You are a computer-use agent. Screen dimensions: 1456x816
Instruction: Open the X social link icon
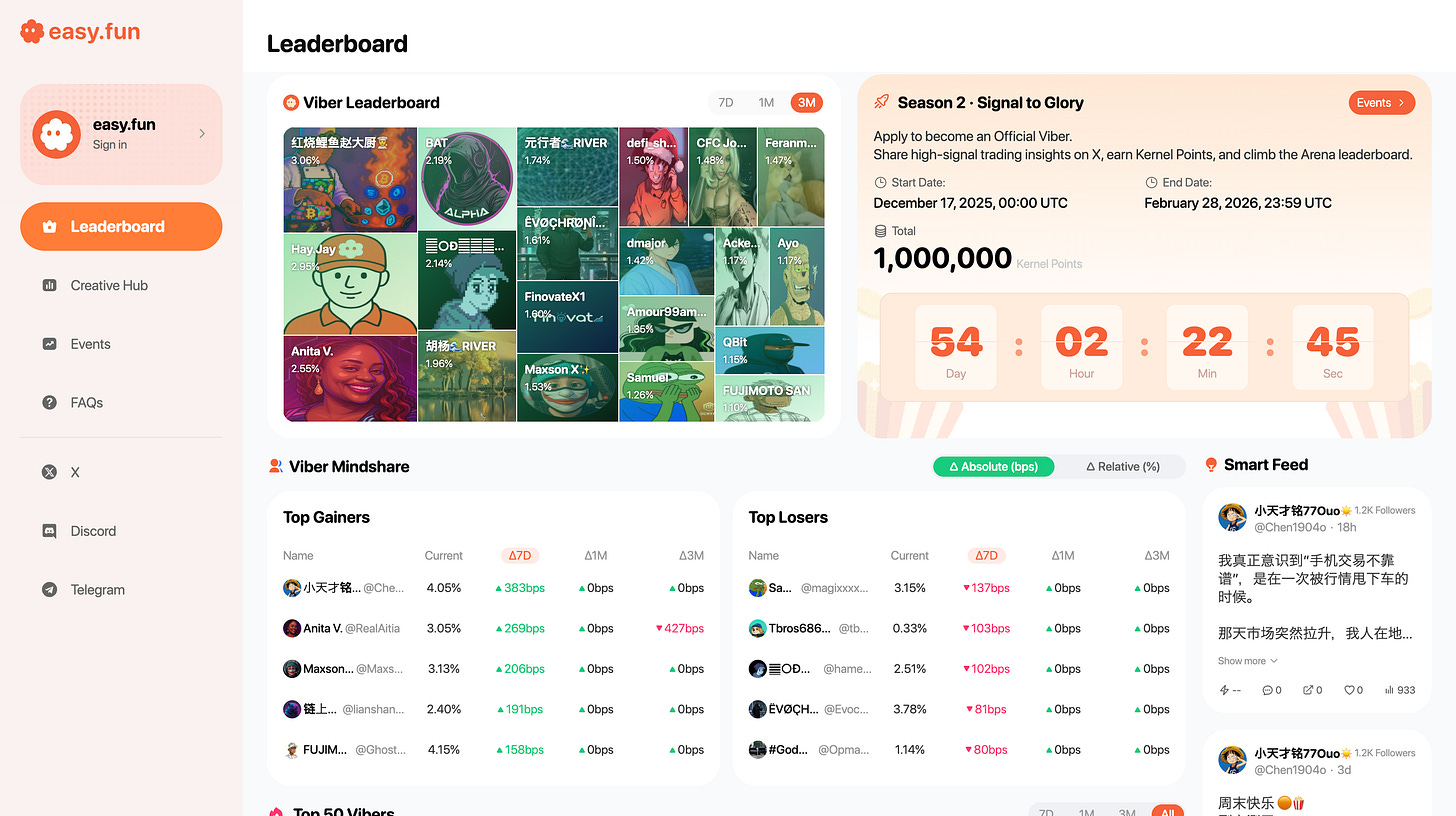pyautogui.click(x=49, y=472)
